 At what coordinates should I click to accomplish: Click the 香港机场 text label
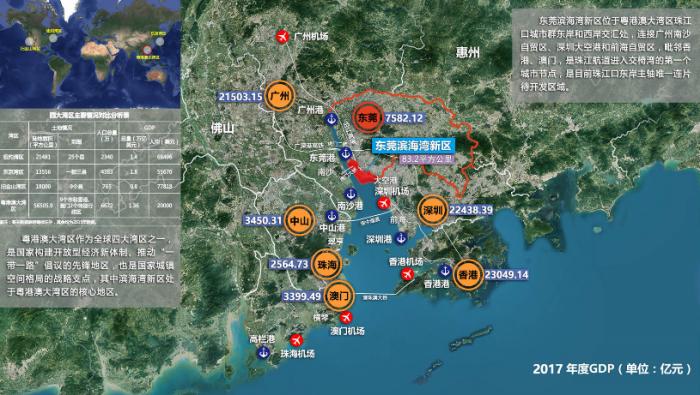(x=406, y=262)
